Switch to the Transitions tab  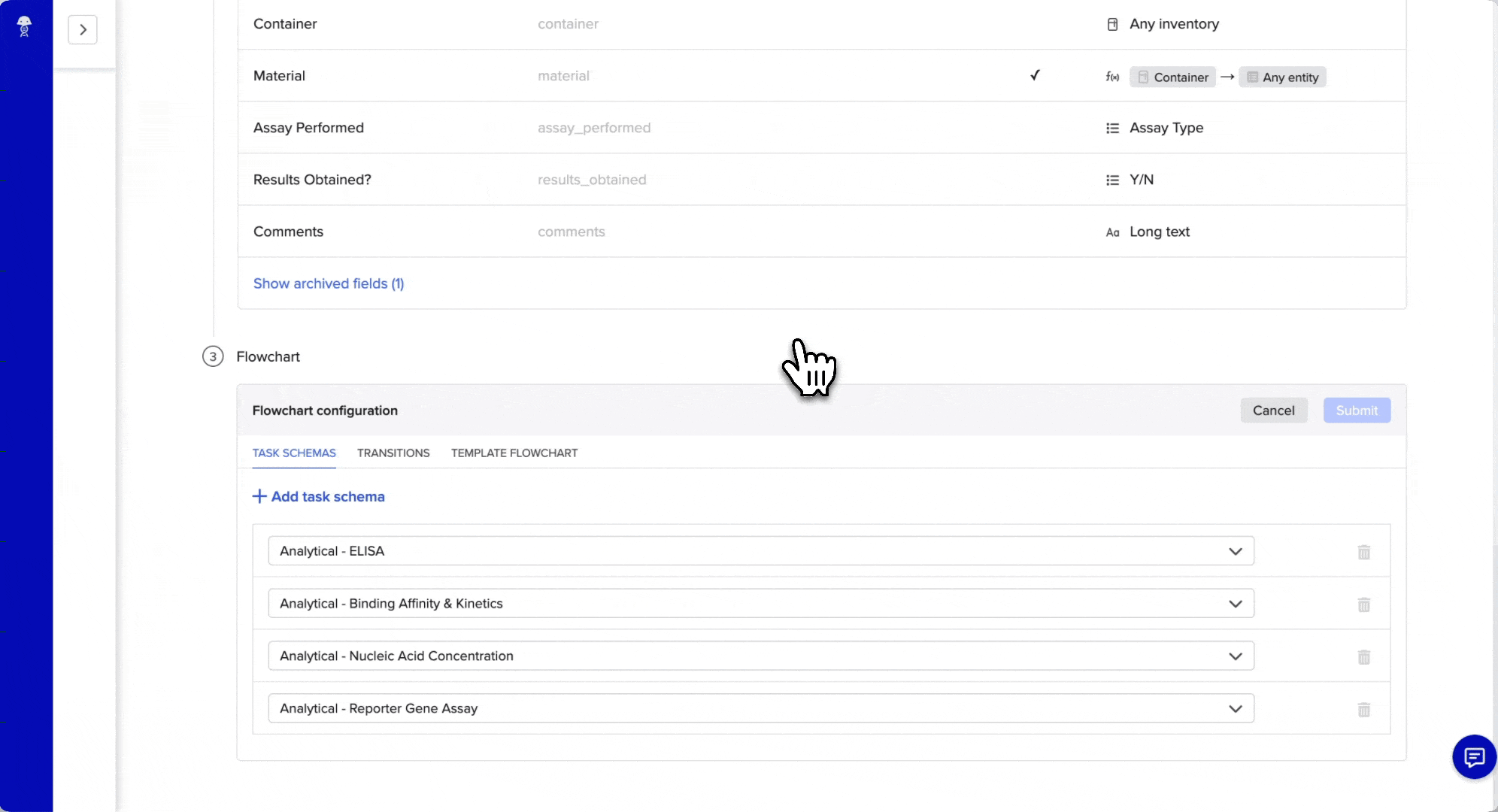393,453
